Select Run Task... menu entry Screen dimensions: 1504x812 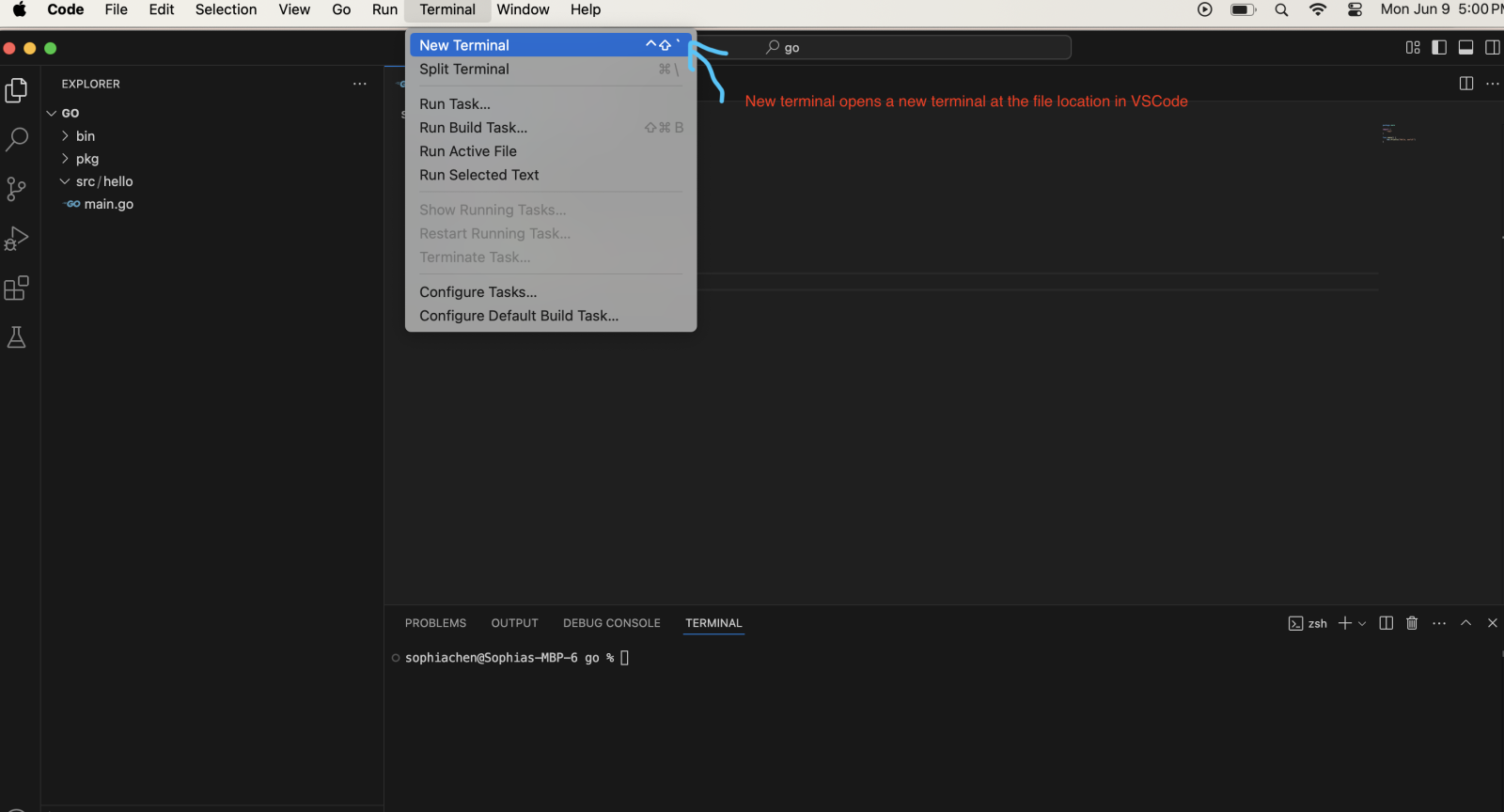pos(551,103)
